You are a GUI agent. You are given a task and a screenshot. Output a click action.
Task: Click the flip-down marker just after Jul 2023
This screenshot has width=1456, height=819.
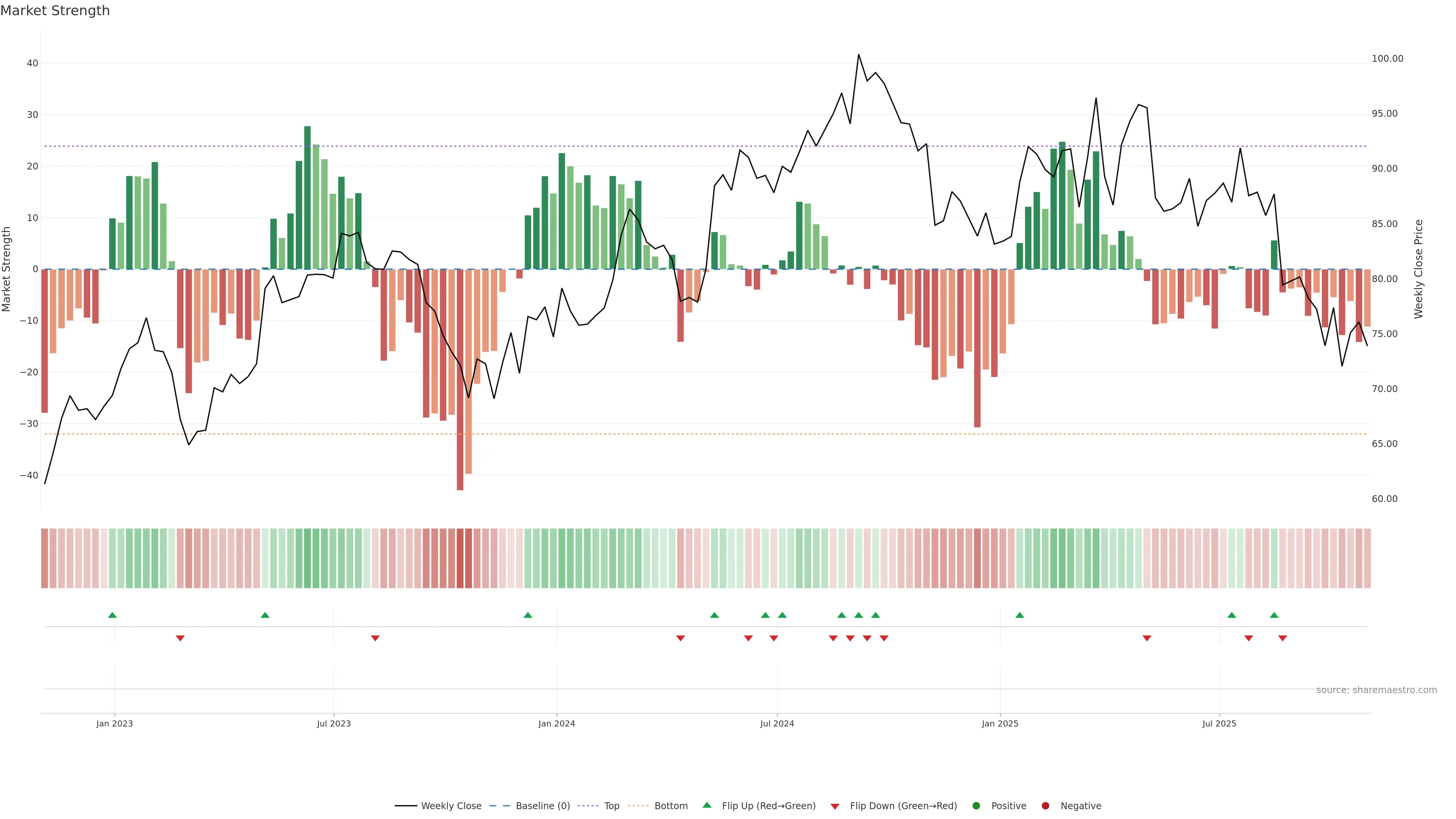click(x=375, y=638)
